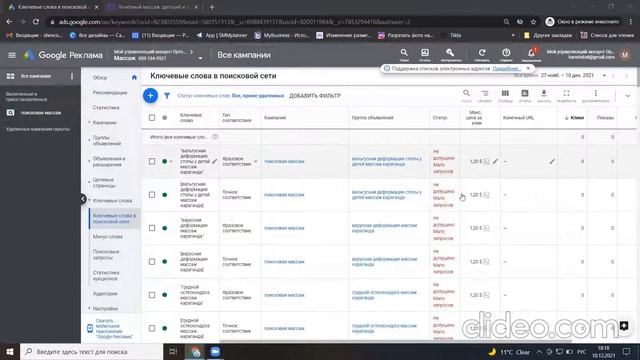
Task: Open the Минус-слова navigation item
Action: click(x=108, y=237)
